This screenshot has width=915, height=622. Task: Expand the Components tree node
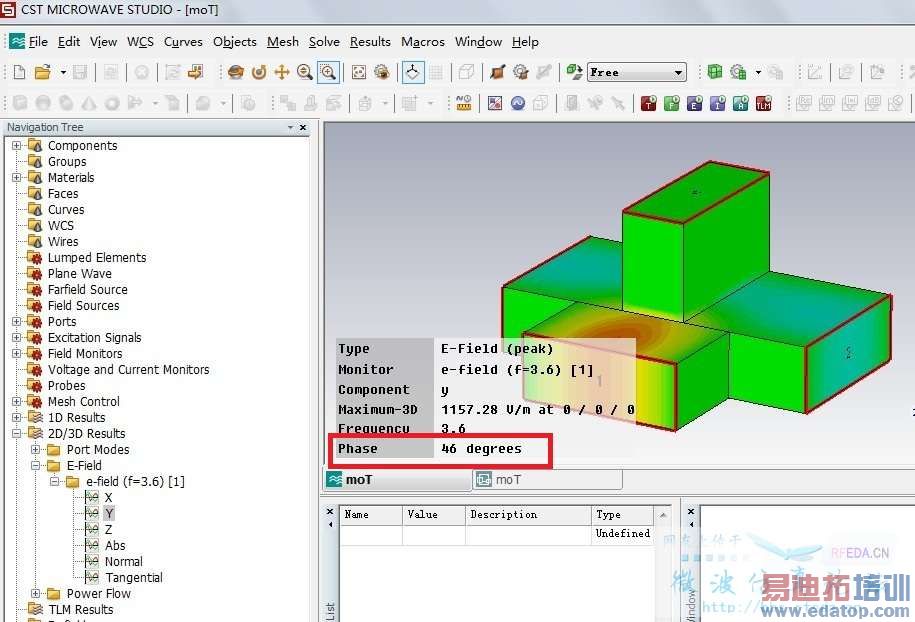pos(17,146)
